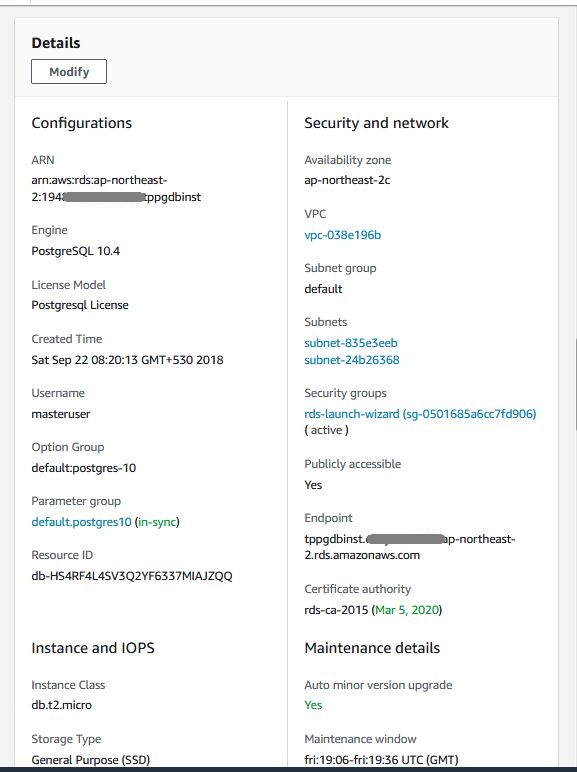Viewport: 577px width, 772px height.
Task: Click maintenance window fri:19:06-fri:19:36 value
Action: click(x=381, y=760)
